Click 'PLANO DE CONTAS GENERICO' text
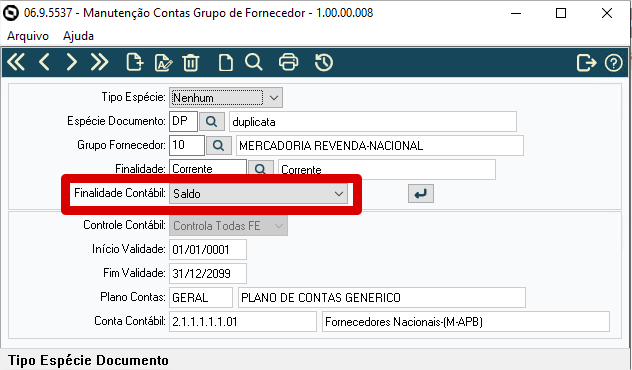 coord(321,297)
